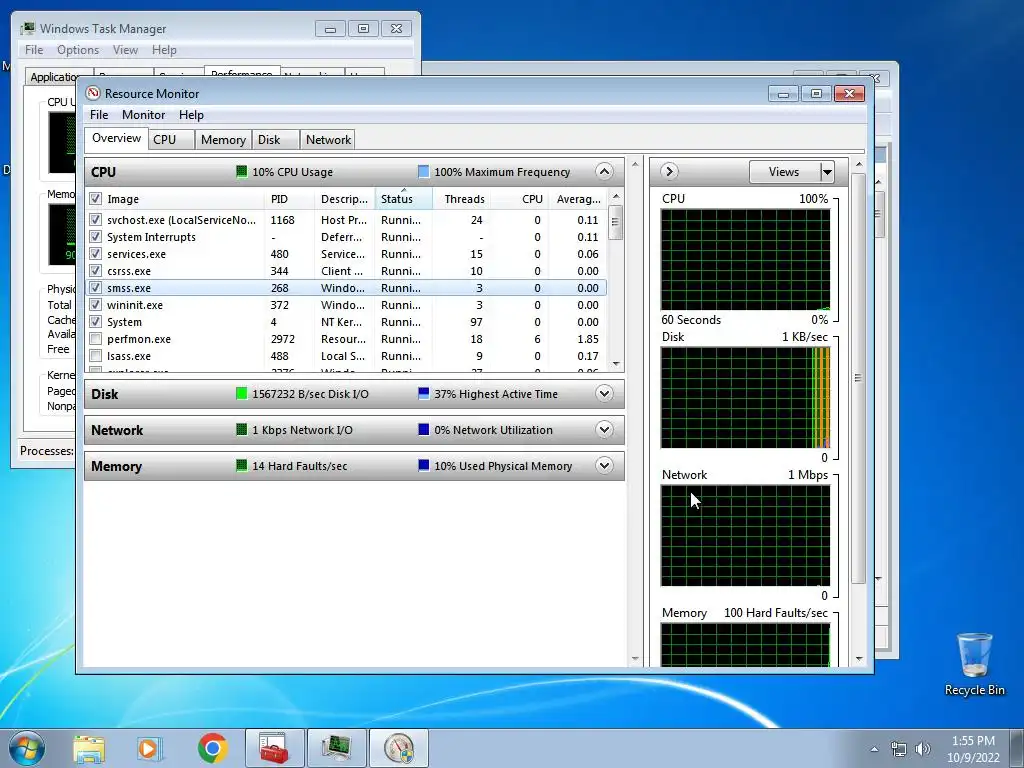Uncheck svchost.exe process checkbox
This screenshot has width=1024, height=768.
(x=95, y=220)
